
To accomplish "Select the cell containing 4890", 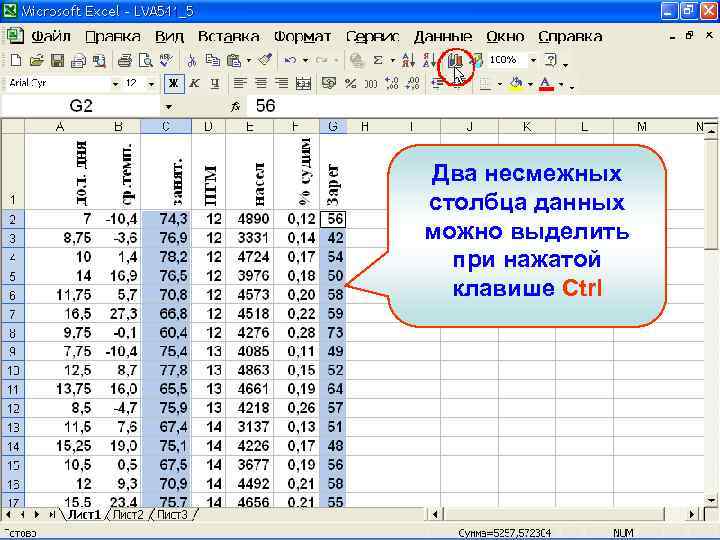I will point(249,219).
